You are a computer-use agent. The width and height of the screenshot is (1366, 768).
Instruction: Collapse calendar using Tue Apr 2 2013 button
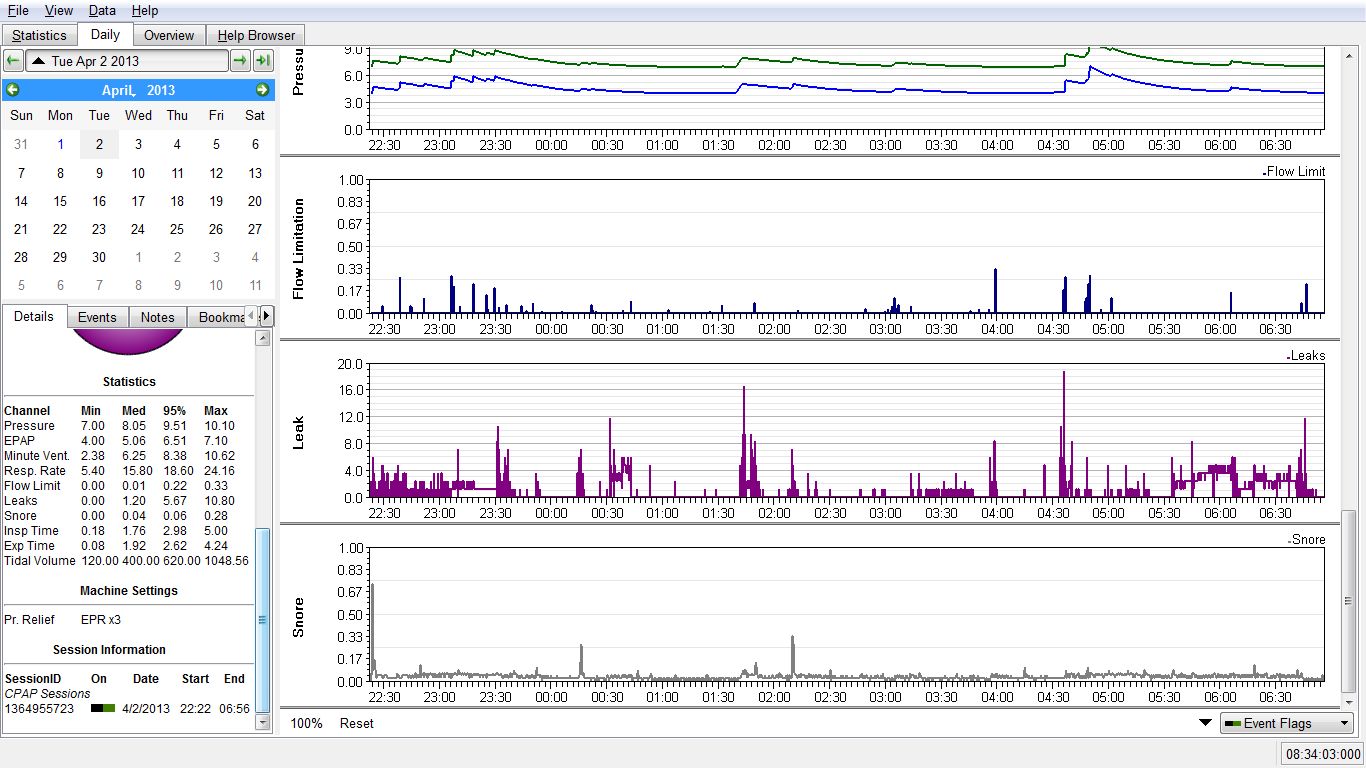click(x=127, y=61)
